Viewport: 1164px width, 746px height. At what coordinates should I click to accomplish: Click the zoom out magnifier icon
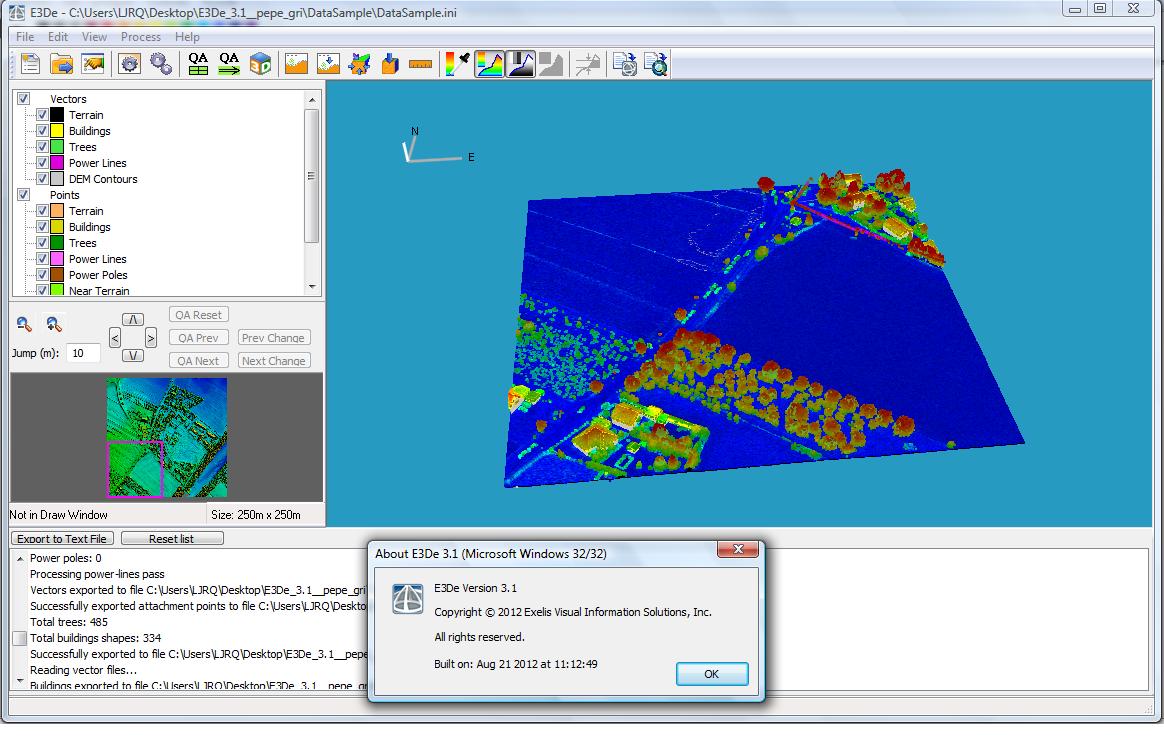[x=24, y=324]
